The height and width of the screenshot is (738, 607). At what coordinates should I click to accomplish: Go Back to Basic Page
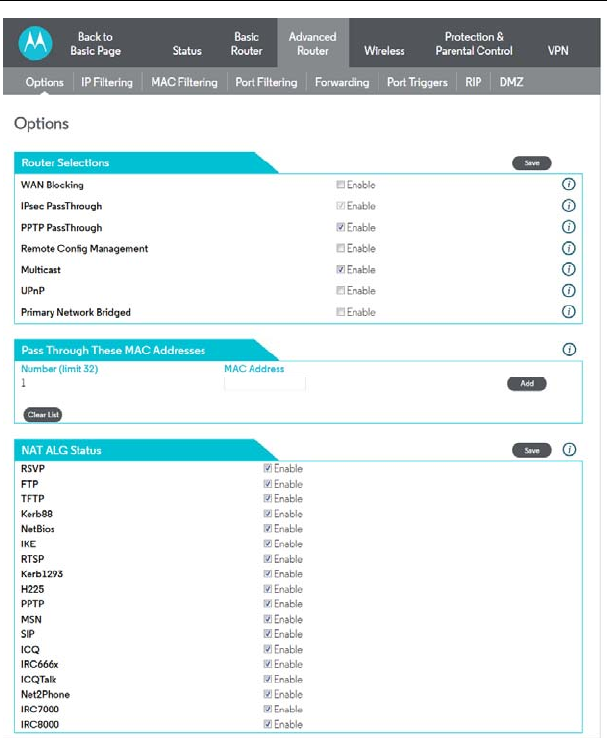tap(96, 43)
